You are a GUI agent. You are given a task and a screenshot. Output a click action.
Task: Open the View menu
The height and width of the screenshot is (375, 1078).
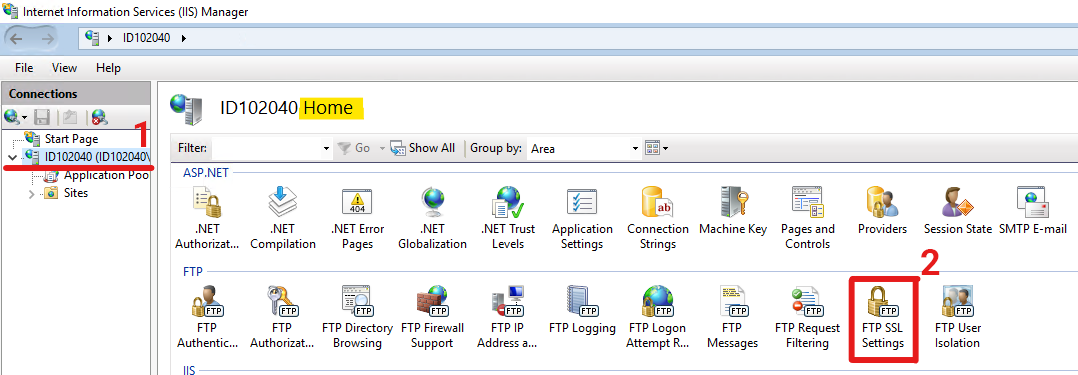[x=65, y=67]
